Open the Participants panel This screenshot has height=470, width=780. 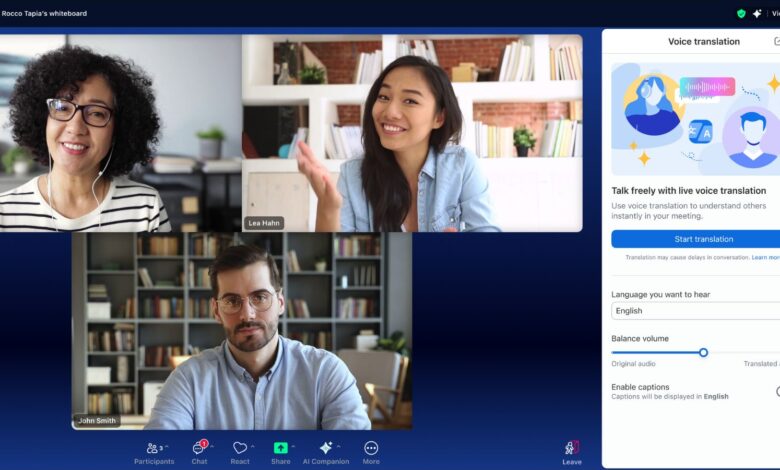pos(153,449)
